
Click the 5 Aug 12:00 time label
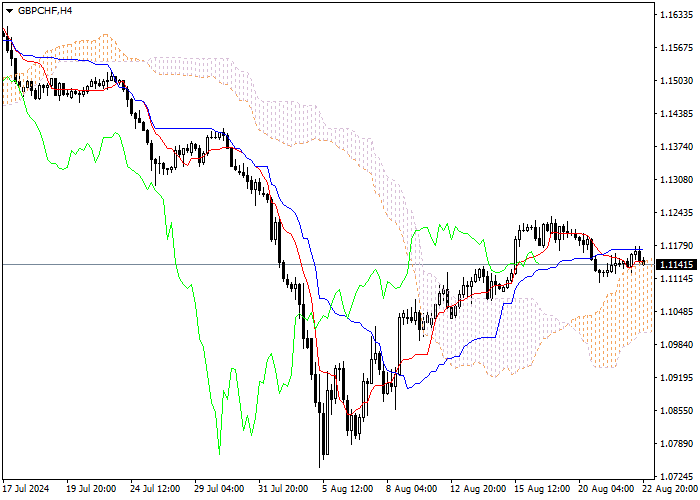tap(348, 489)
